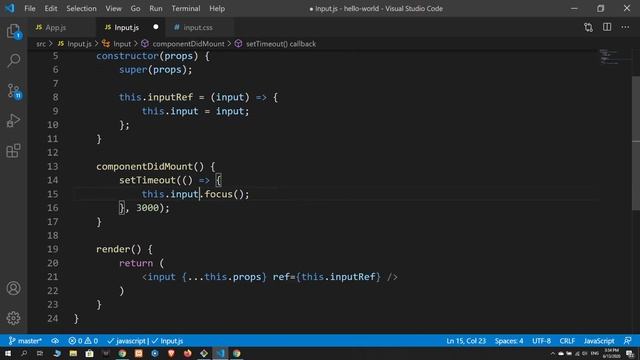Open the Accounts menu icon
This screenshot has width=640, height=360.
[13, 288]
